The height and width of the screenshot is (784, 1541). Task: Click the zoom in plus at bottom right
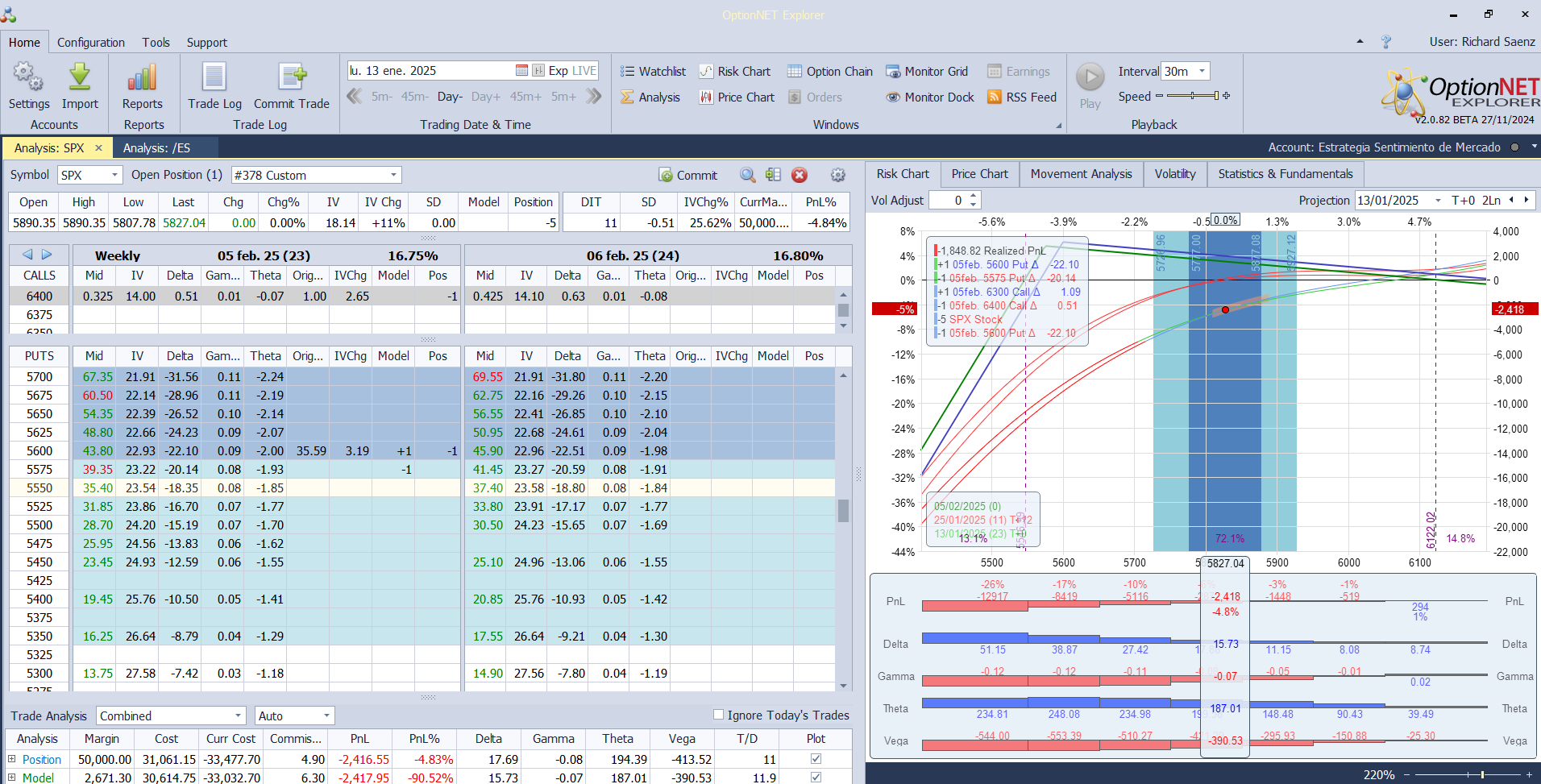coord(1530,774)
